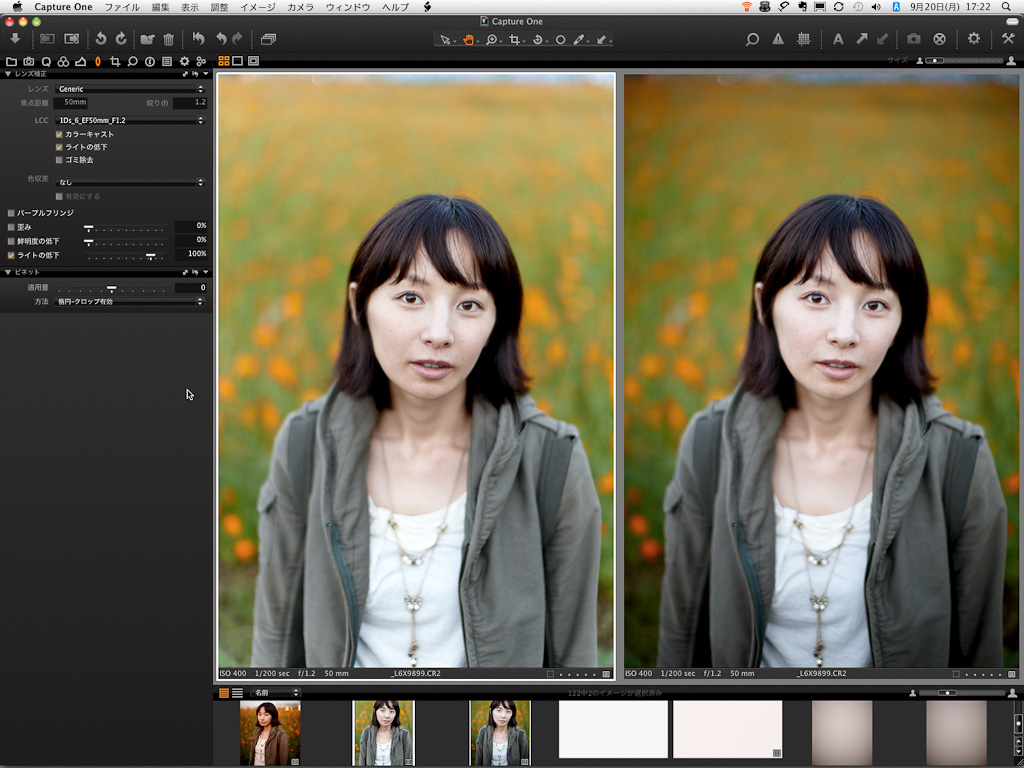1024x768 pixels.
Task: Click the import (down arrow) toolbar icon
Action: click(15, 39)
